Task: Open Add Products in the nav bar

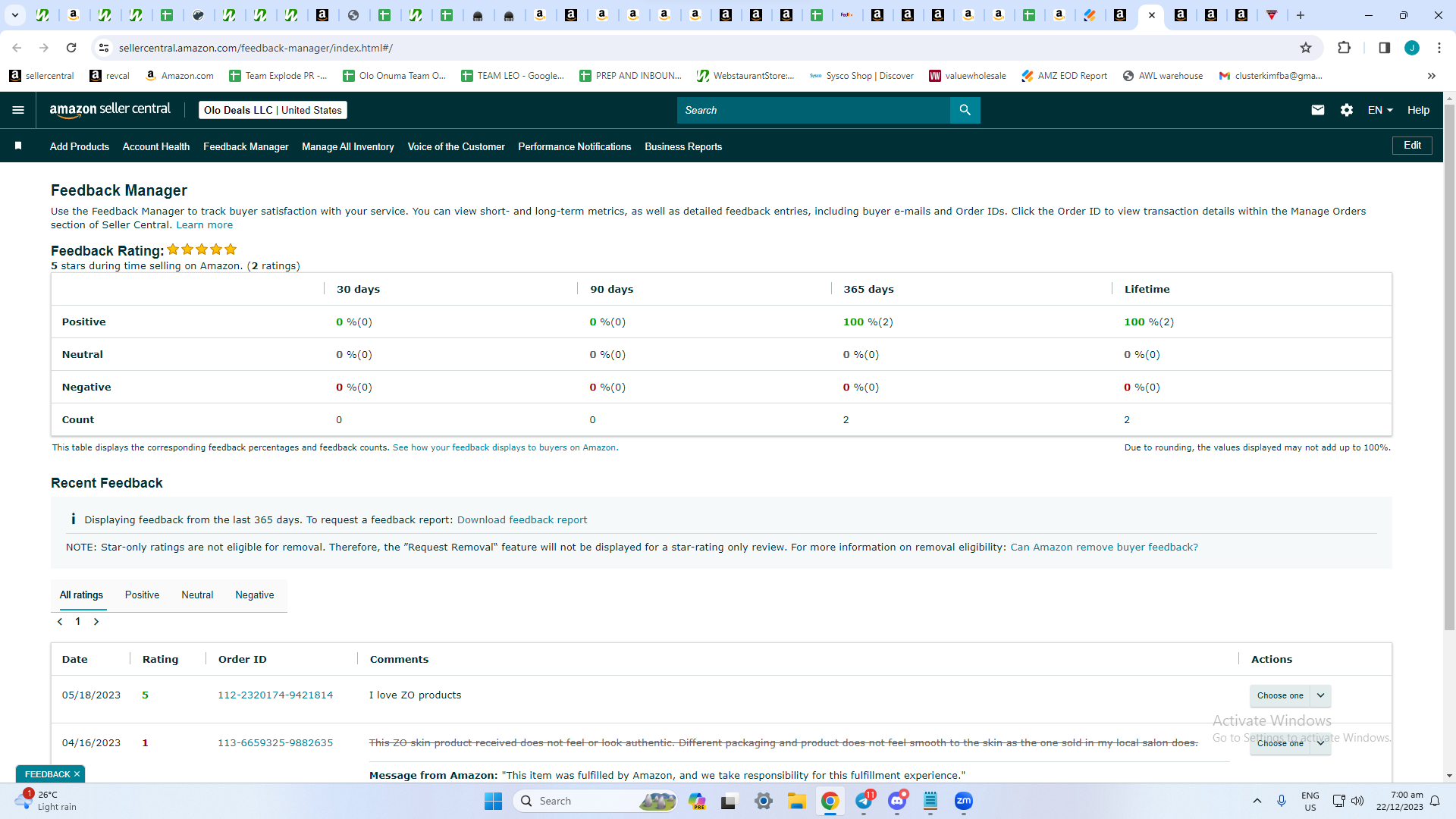Action: point(80,146)
